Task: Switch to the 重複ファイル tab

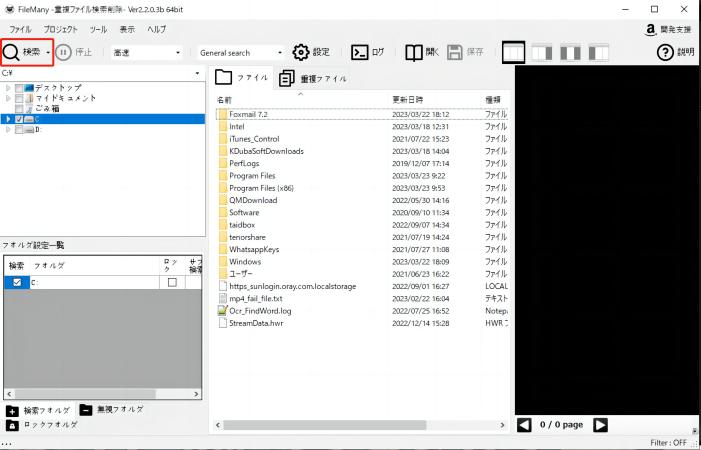Action: tap(313, 79)
